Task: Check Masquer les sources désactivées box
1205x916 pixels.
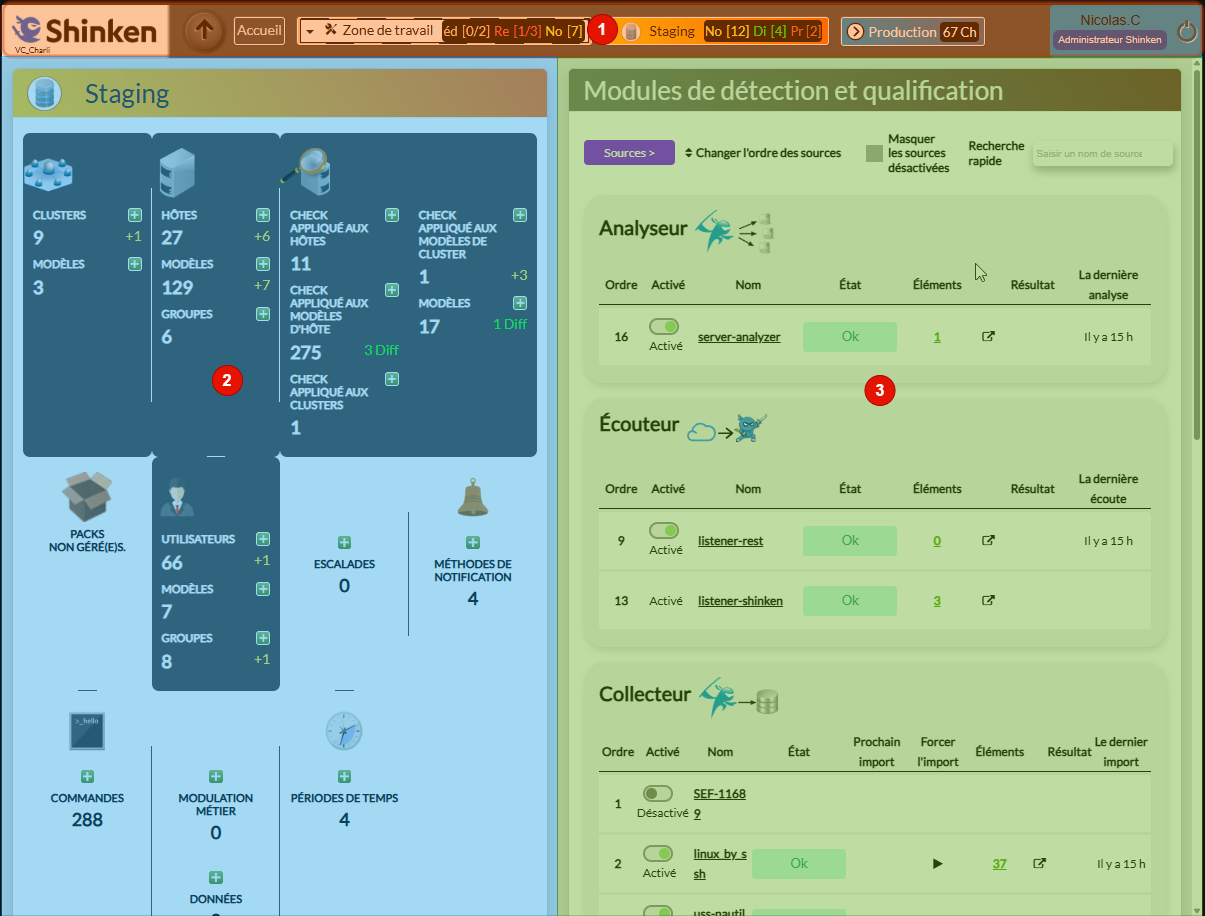Action: click(875, 154)
